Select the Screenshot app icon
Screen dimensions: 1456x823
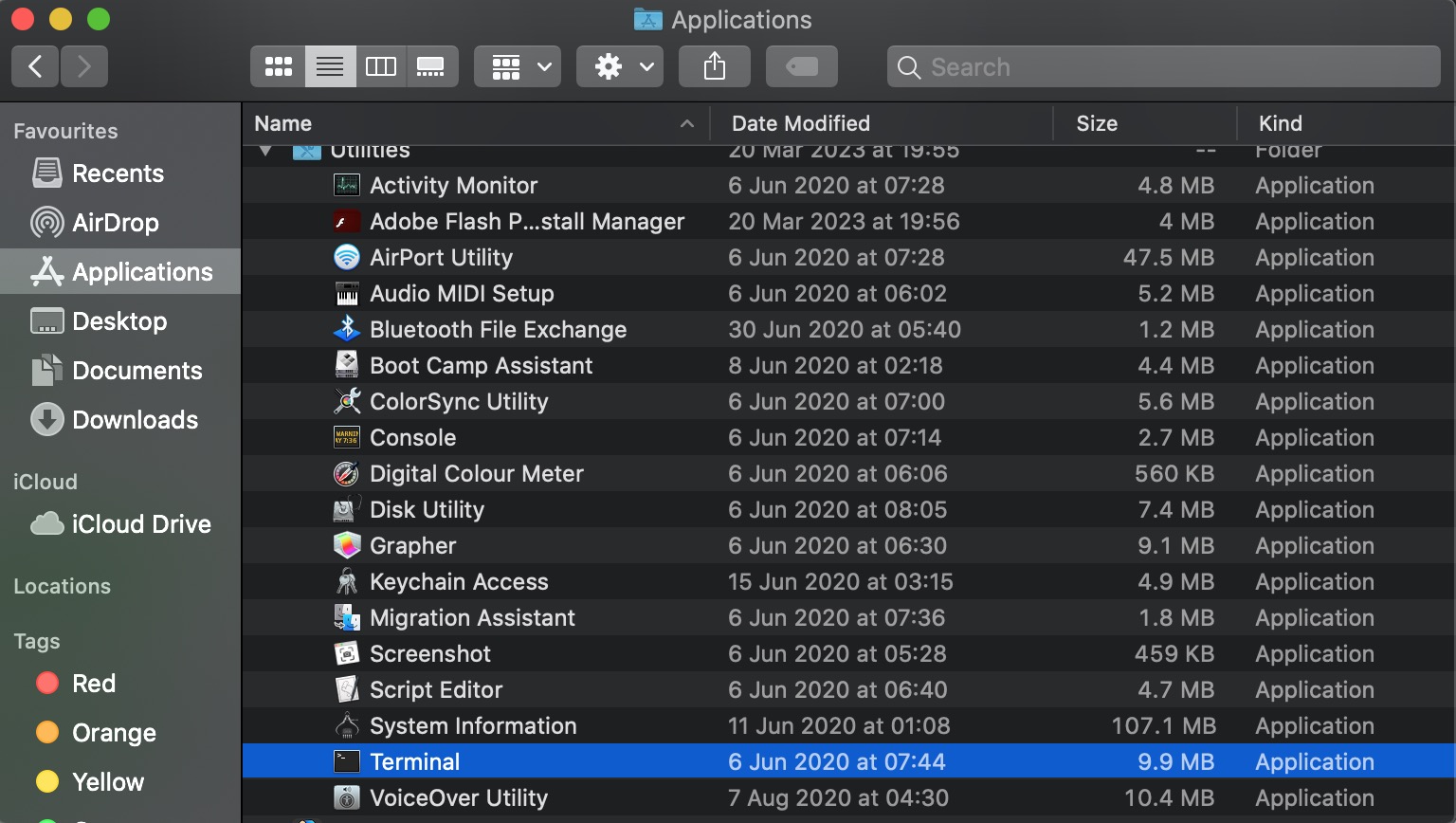coord(347,653)
